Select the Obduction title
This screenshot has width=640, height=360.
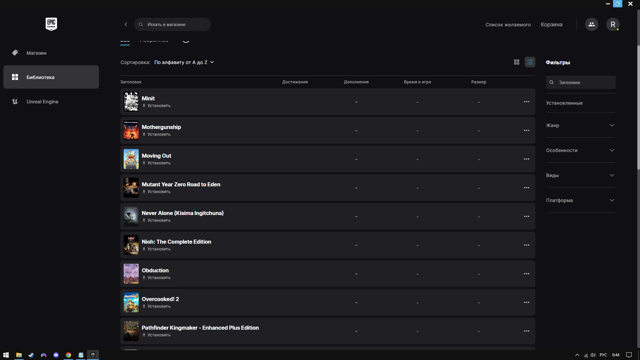155,270
